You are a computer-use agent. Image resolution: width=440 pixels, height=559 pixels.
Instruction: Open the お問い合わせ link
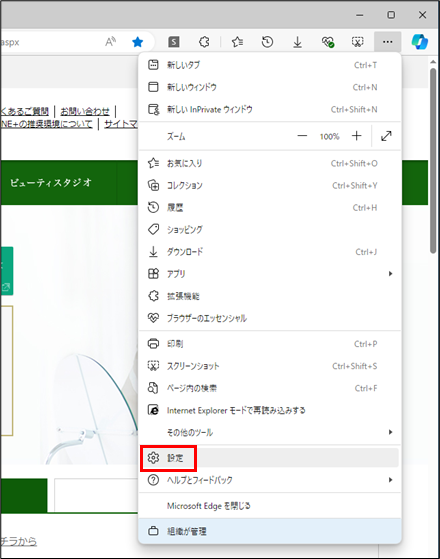tap(85, 111)
